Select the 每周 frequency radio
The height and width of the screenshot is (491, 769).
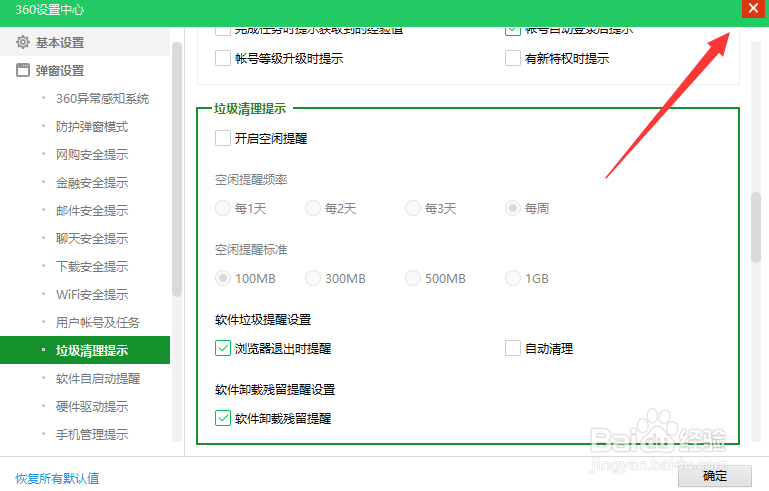tap(513, 208)
